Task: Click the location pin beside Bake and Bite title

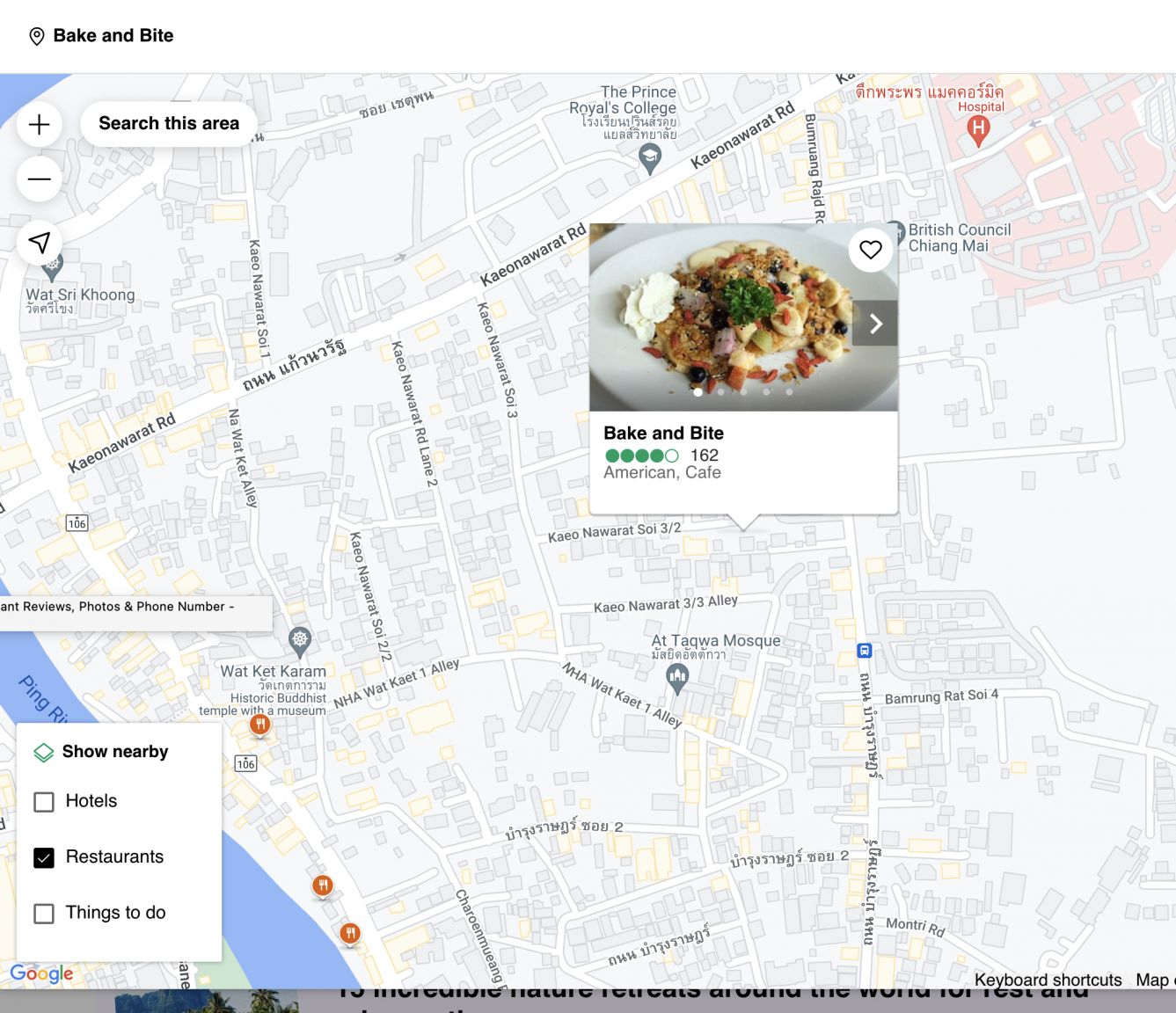Action: (x=37, y=36)
